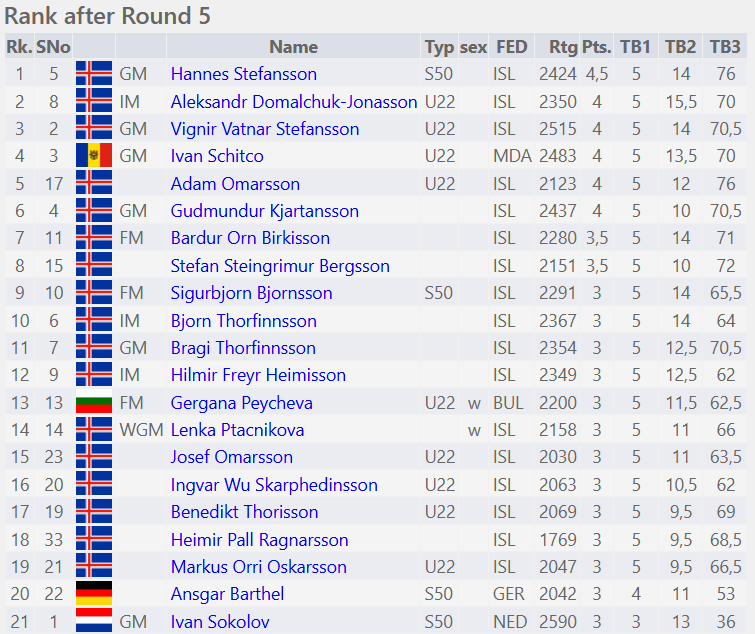755x634 pixels.
Task: Open Hannes Stefansson's player page
Action: tap(243, 74)
